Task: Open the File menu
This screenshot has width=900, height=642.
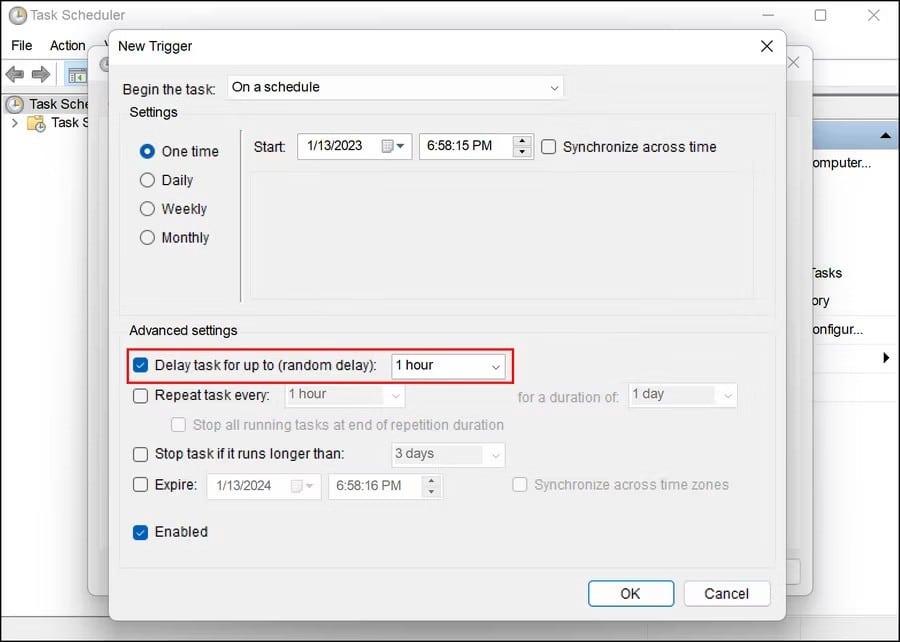Action: click(x=22, y=45)
